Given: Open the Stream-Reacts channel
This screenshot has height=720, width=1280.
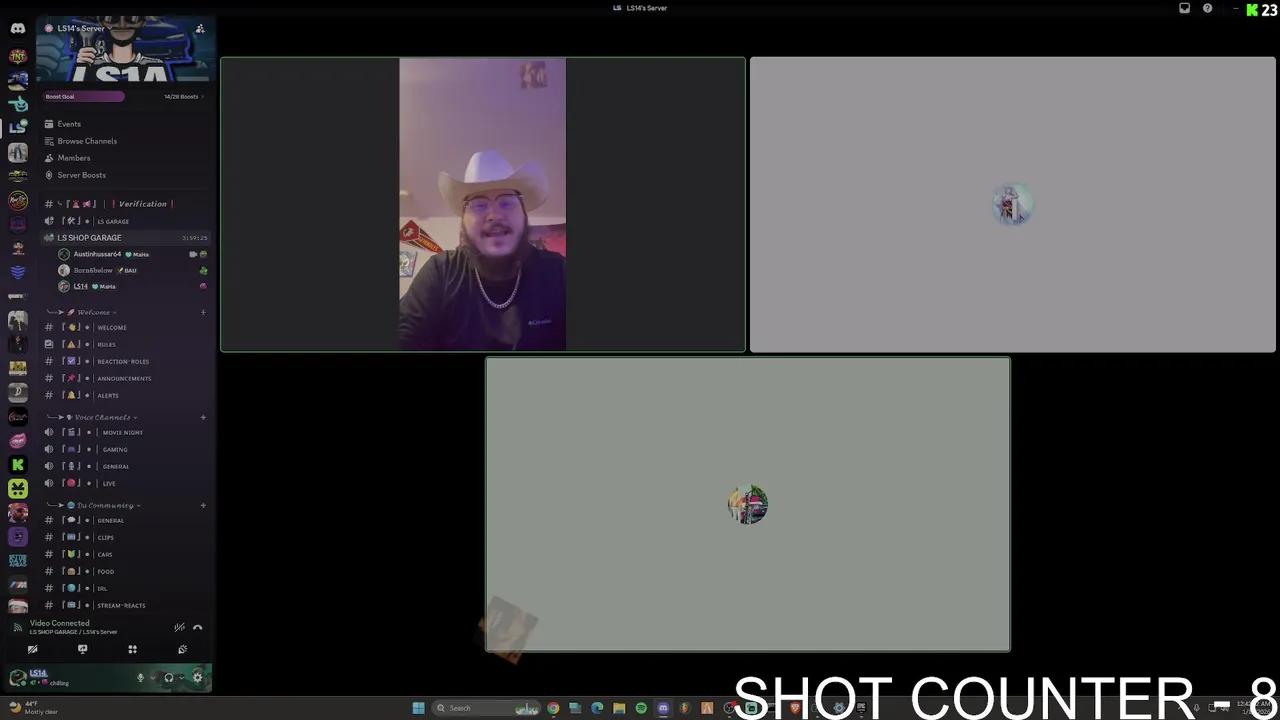Looking at the screenshot, I should pos(125,605).
